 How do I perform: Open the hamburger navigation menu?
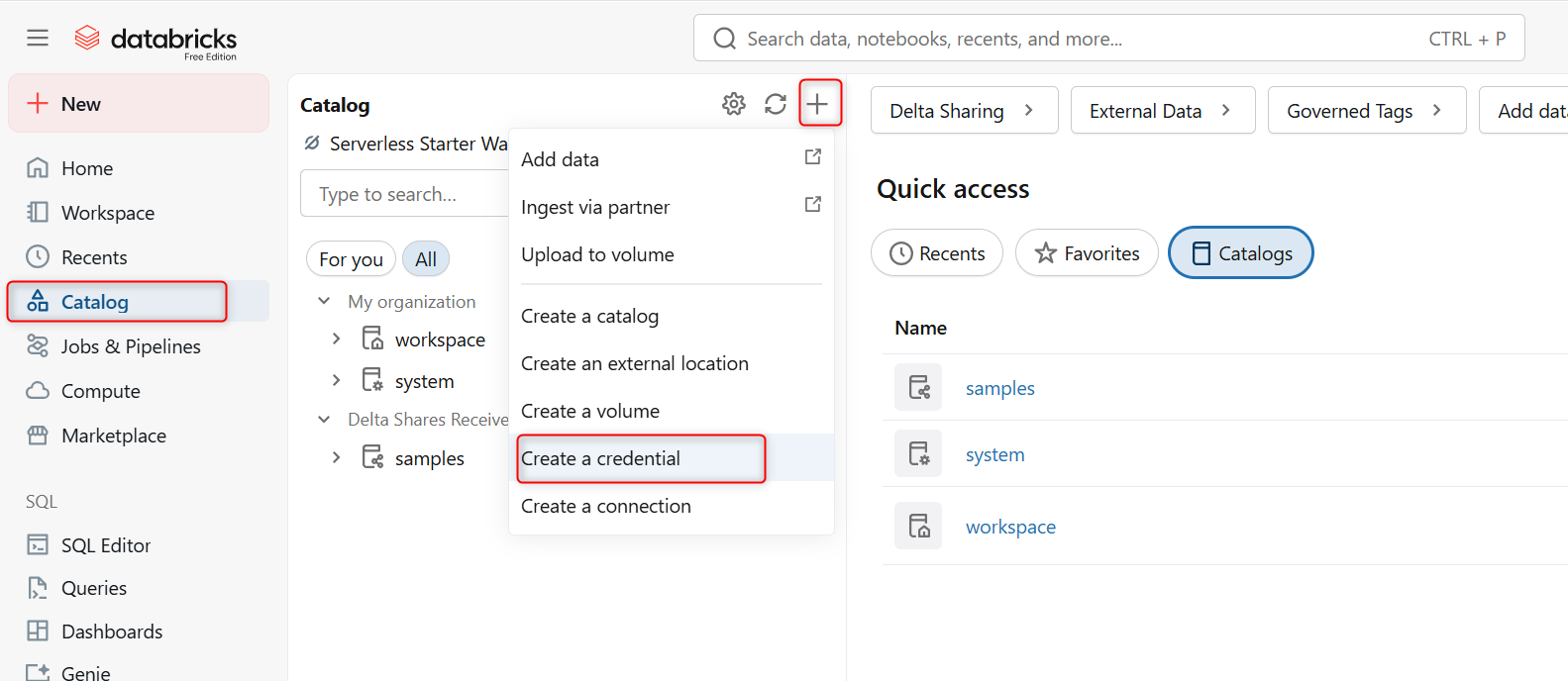pos(38,38)
